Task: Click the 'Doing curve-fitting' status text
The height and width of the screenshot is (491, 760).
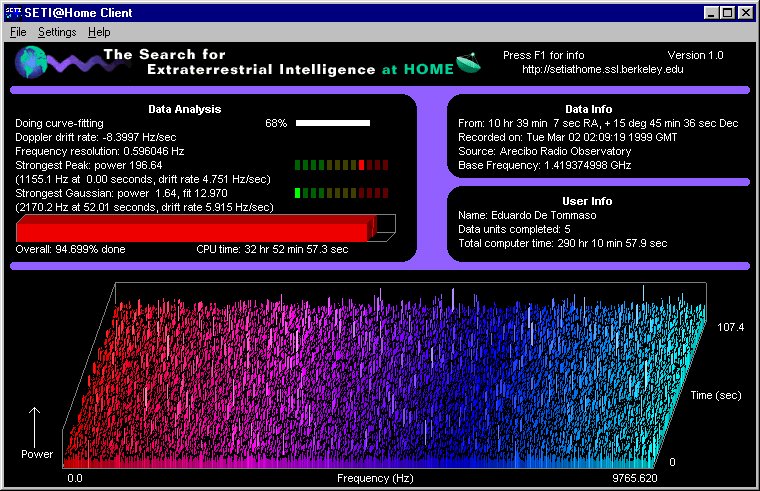Action: coord(59,124)
